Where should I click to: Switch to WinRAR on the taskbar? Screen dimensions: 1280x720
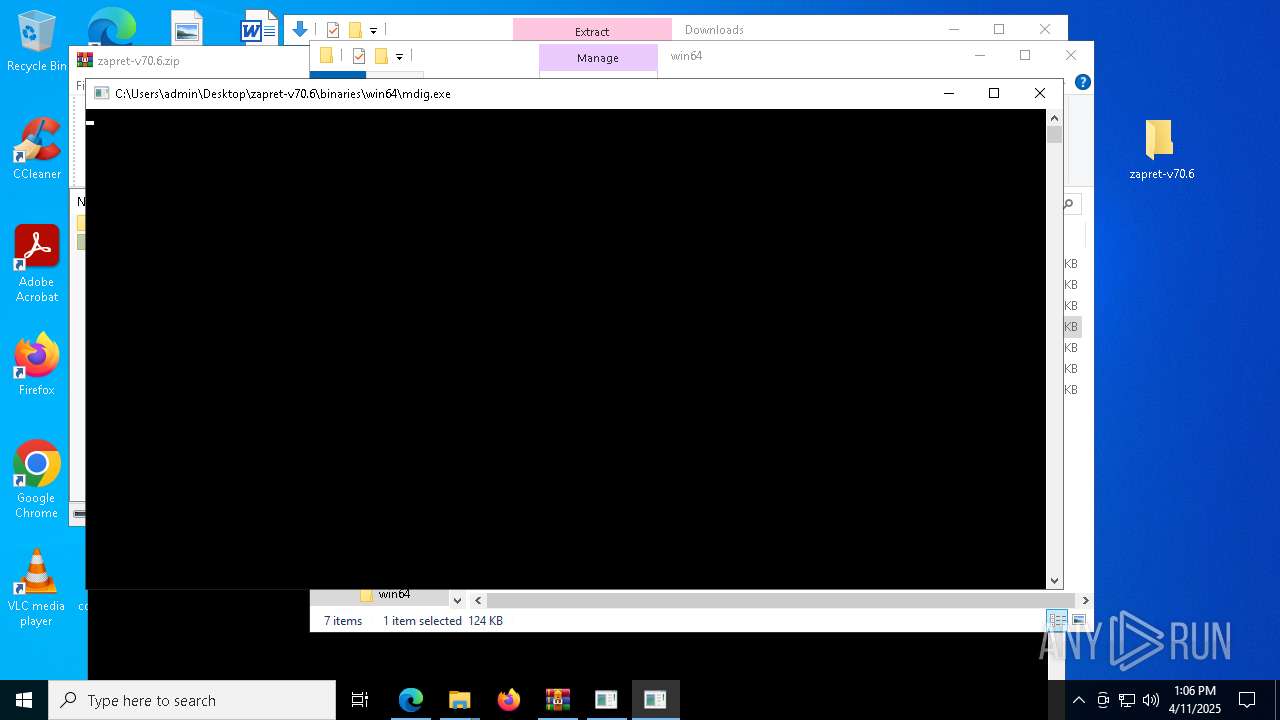point(558,700)
